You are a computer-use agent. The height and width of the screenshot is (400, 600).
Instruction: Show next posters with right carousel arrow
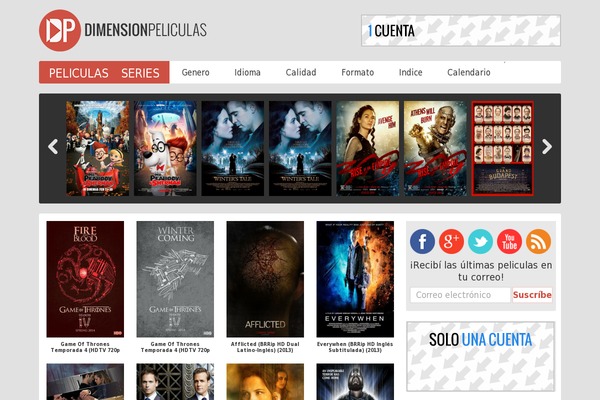tap(547, 147)
